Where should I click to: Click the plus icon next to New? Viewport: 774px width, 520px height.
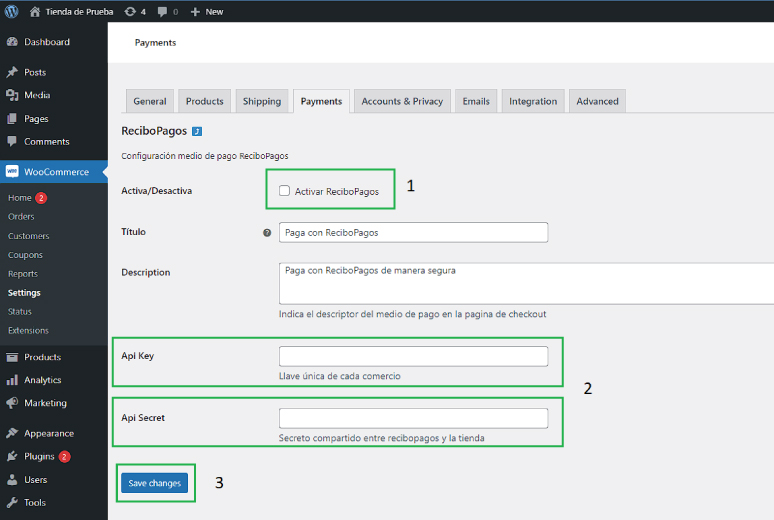click(195, 12)
